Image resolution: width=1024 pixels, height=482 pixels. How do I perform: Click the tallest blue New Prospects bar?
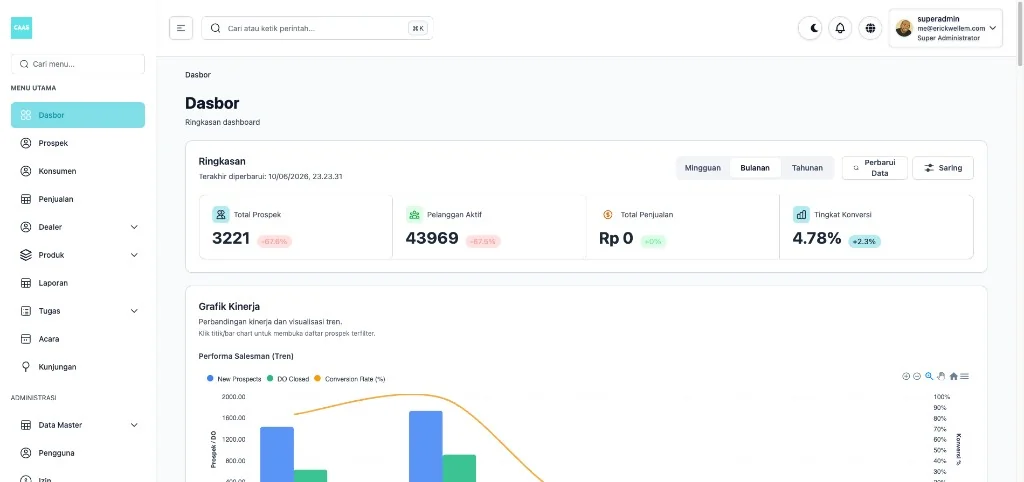[426, 447]
